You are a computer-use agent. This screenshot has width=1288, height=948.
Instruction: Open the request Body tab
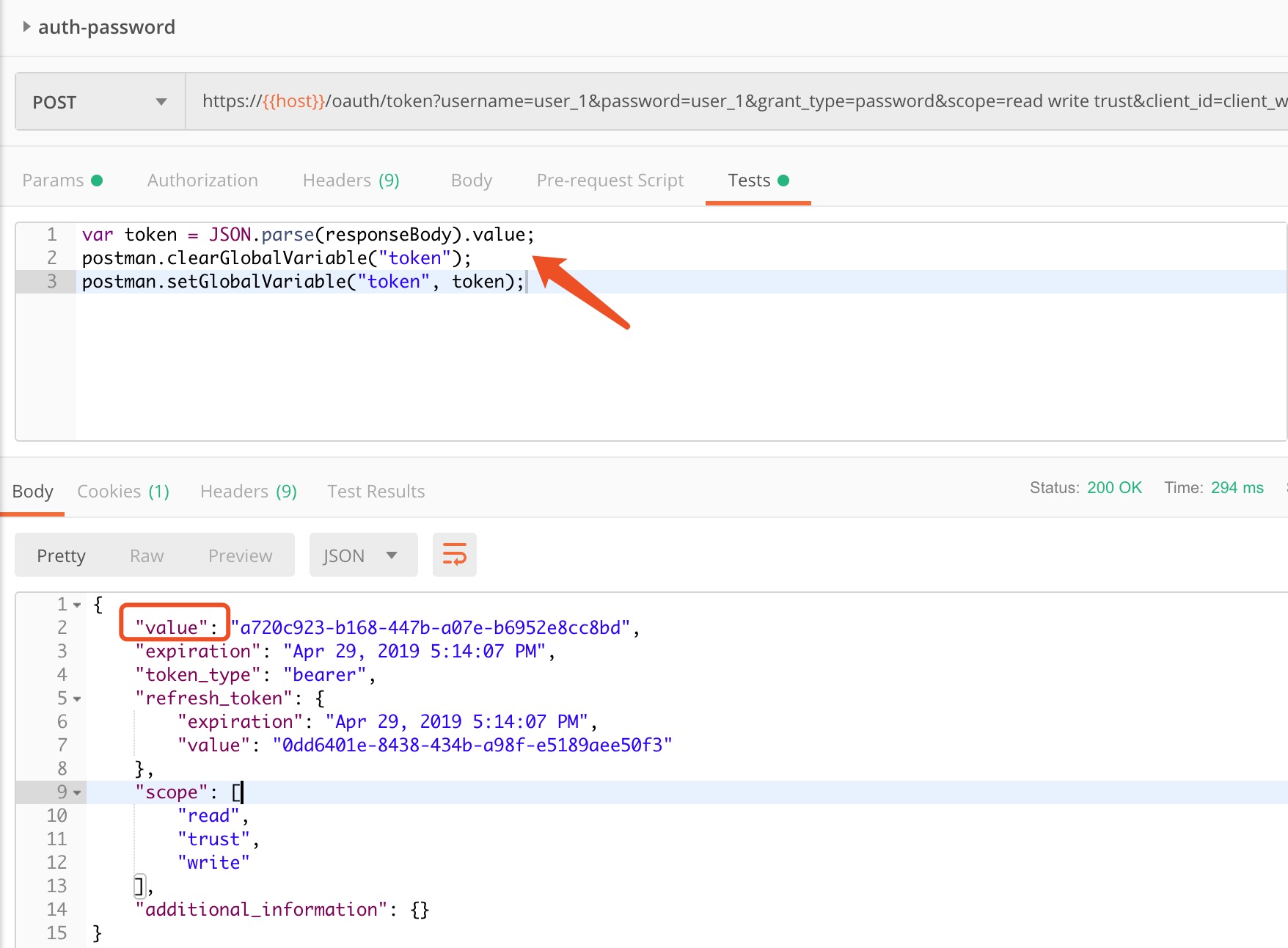tap(472, 181)
